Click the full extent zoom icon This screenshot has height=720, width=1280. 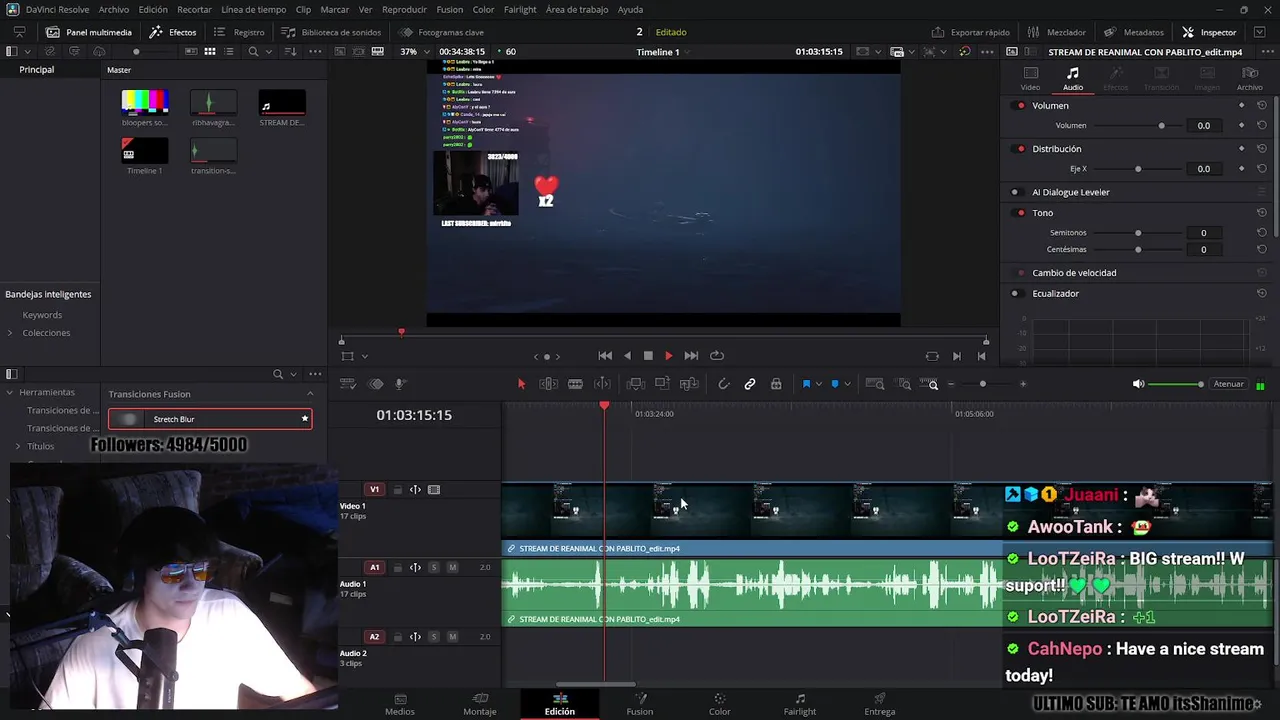pyautogui.click(x=874, y=384)
